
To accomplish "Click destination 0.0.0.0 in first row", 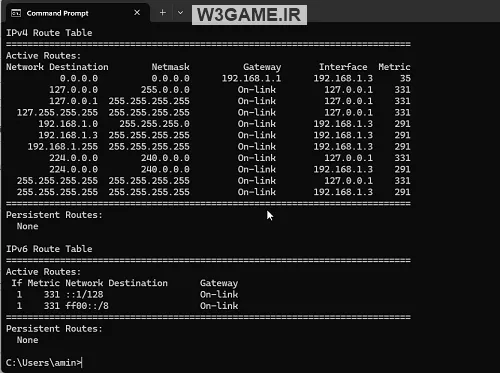I will pos(79,78).
